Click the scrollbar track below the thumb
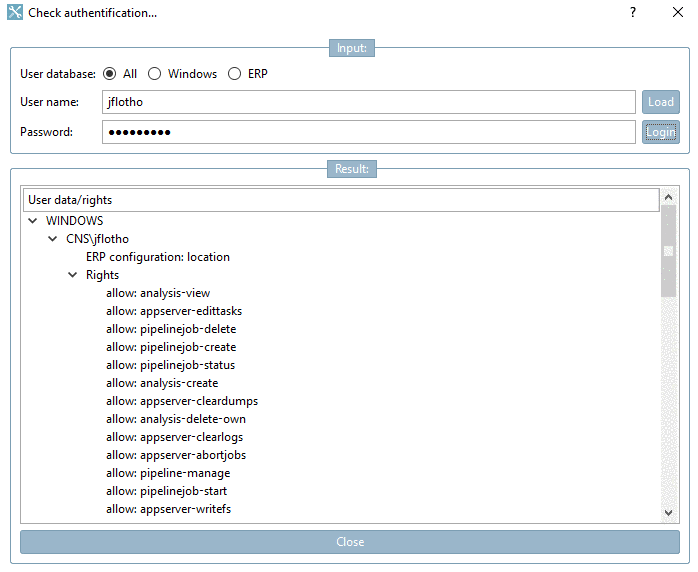The height and width of the screenshot is (572, 698). [668, 401]
